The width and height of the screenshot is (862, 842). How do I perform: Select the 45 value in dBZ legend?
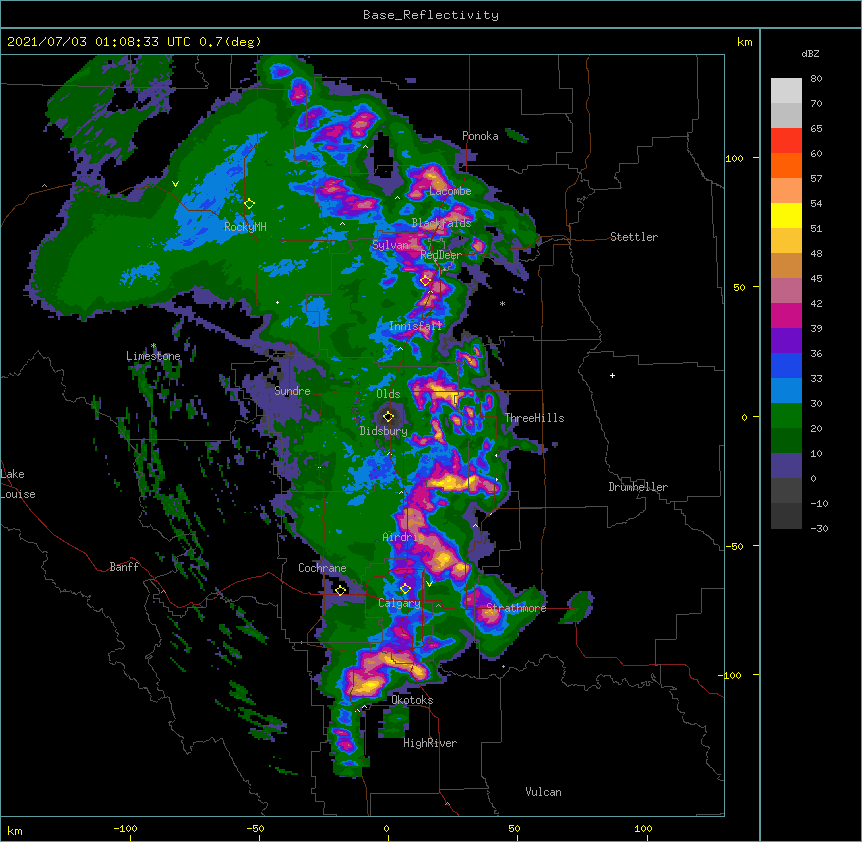[x=816, y=279]
